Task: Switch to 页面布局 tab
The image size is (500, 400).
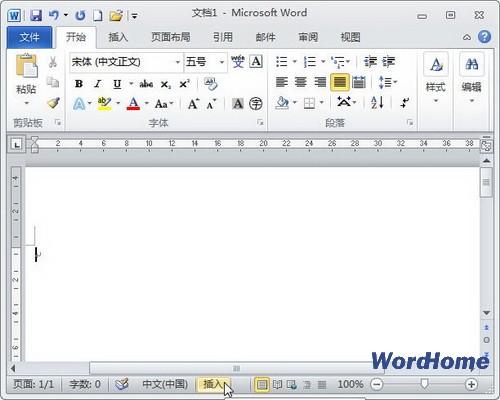Action: (171, 37)
